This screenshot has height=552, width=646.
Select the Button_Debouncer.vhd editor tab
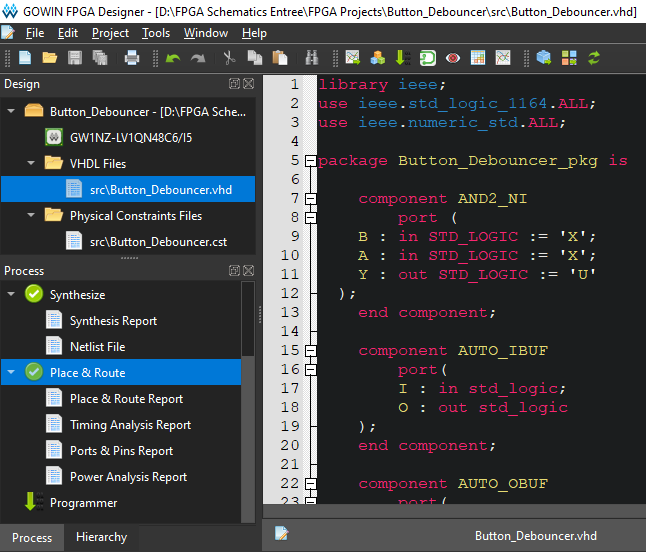(536, 536)
